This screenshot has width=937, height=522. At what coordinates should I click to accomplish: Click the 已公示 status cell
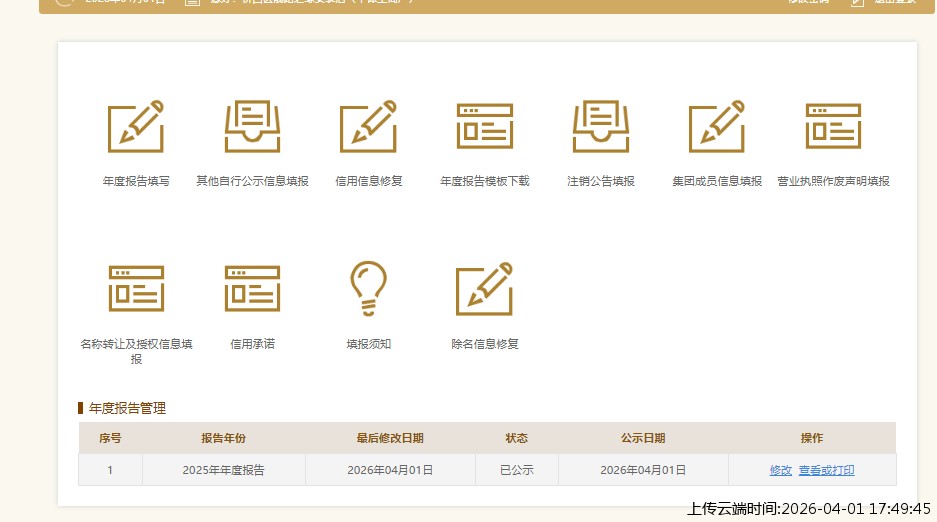(x=517, y=470)
